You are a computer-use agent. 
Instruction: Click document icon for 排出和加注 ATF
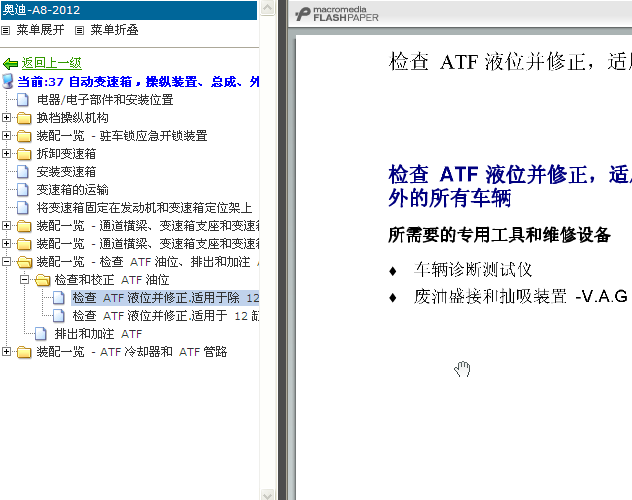(x=41, y=334)
